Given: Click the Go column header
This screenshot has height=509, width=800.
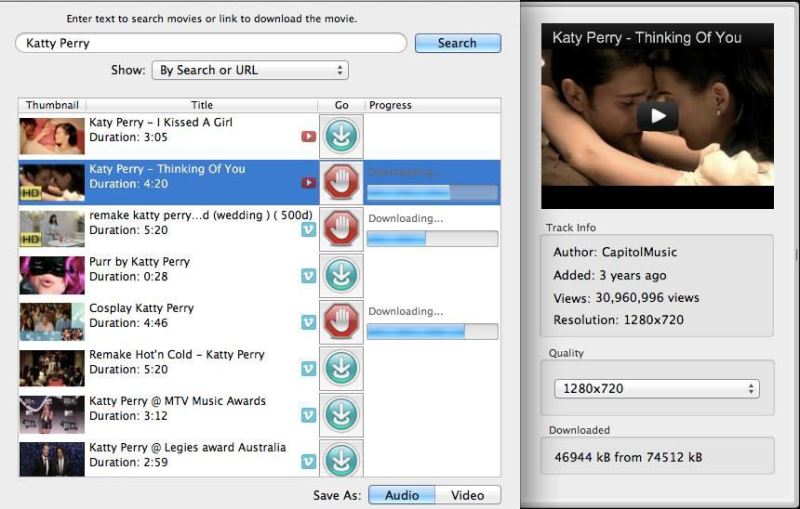Looking at the screenshot, I should pyautogui.click(x=341, y=105).
